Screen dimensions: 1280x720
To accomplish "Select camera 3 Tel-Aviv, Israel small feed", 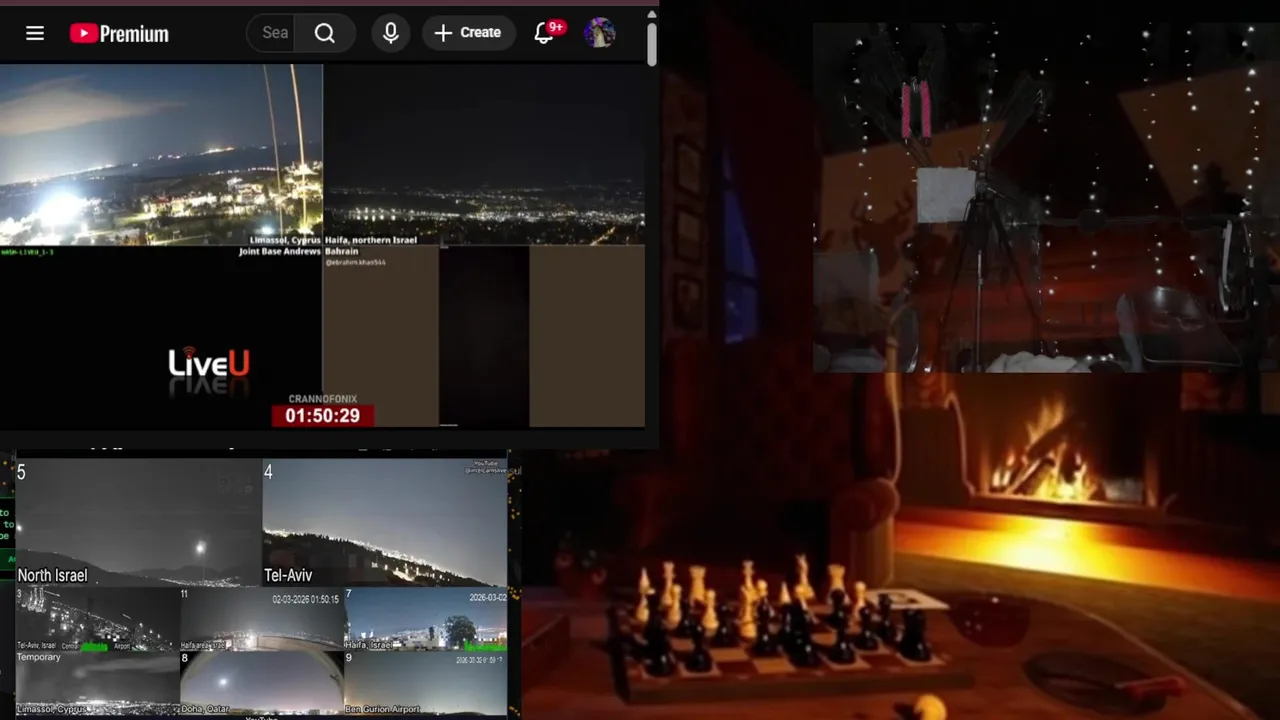I will pos(97,619).
